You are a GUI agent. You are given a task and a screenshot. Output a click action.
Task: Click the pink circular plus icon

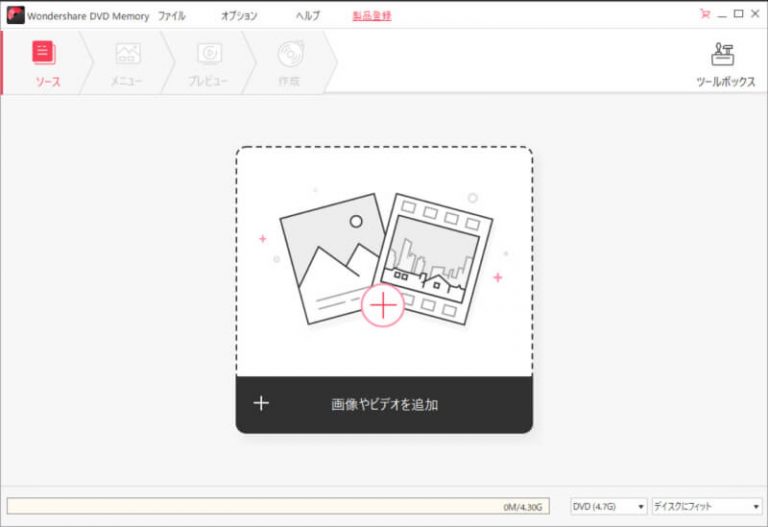382,305
